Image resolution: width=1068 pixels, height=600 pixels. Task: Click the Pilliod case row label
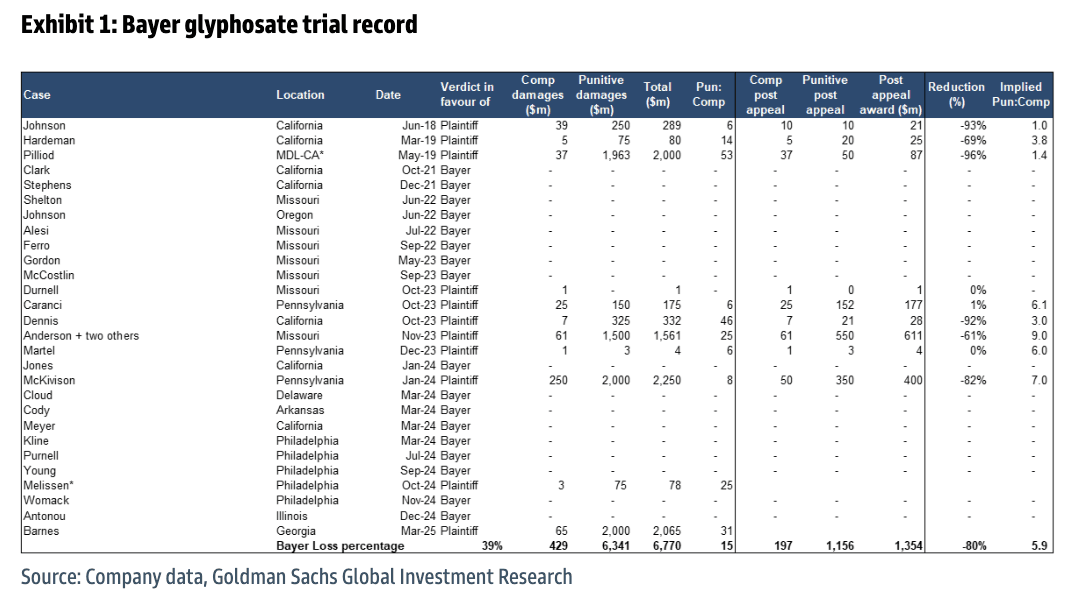pyautogui.click(x=40, y=155)
